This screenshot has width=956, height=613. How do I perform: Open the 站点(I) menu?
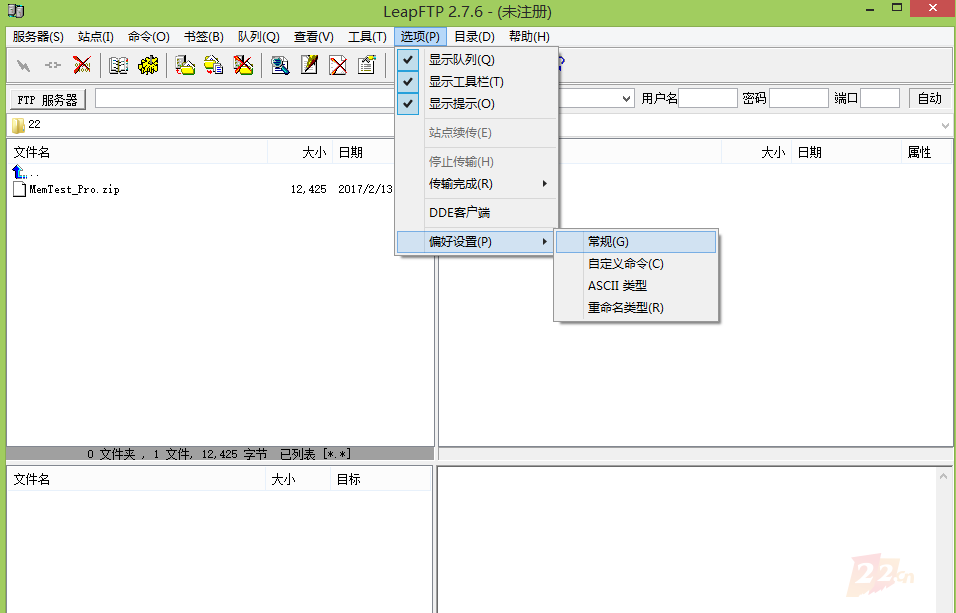pyautogui.click(x=96, y=37)
